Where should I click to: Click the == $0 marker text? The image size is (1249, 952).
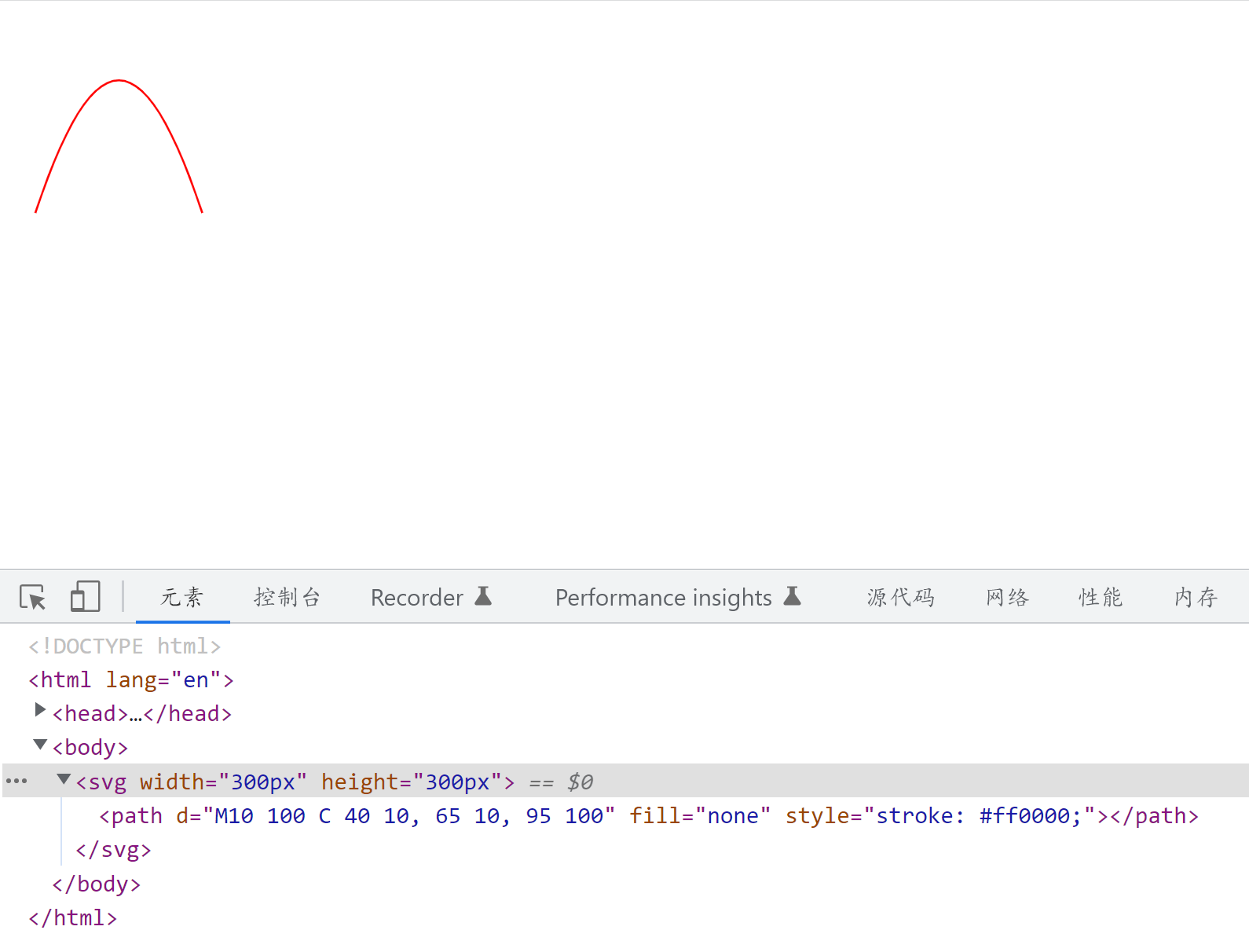561,782
